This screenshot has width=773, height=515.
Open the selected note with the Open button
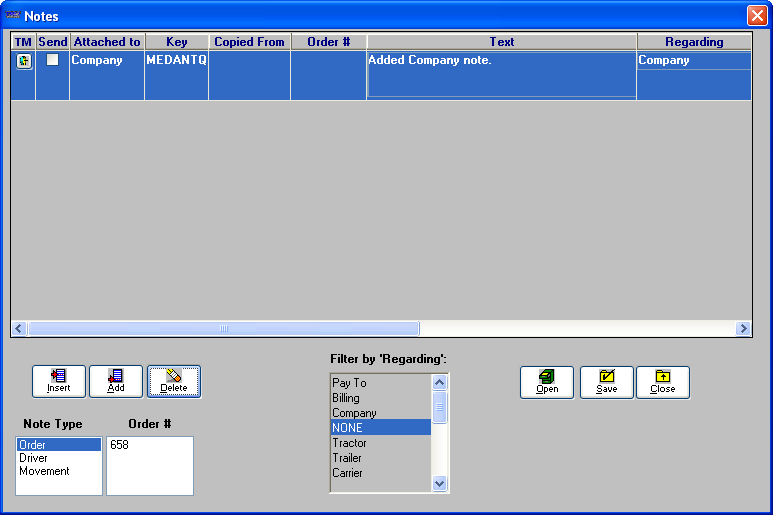point(547,382)
